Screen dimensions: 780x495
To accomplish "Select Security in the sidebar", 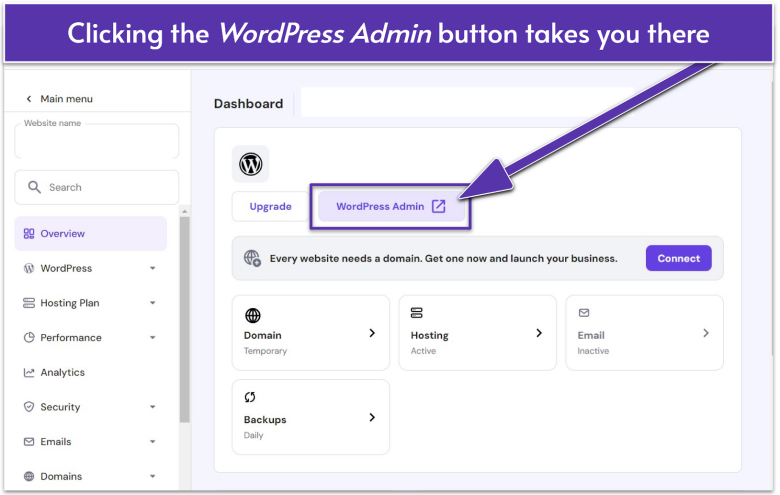I will (91, 407).
